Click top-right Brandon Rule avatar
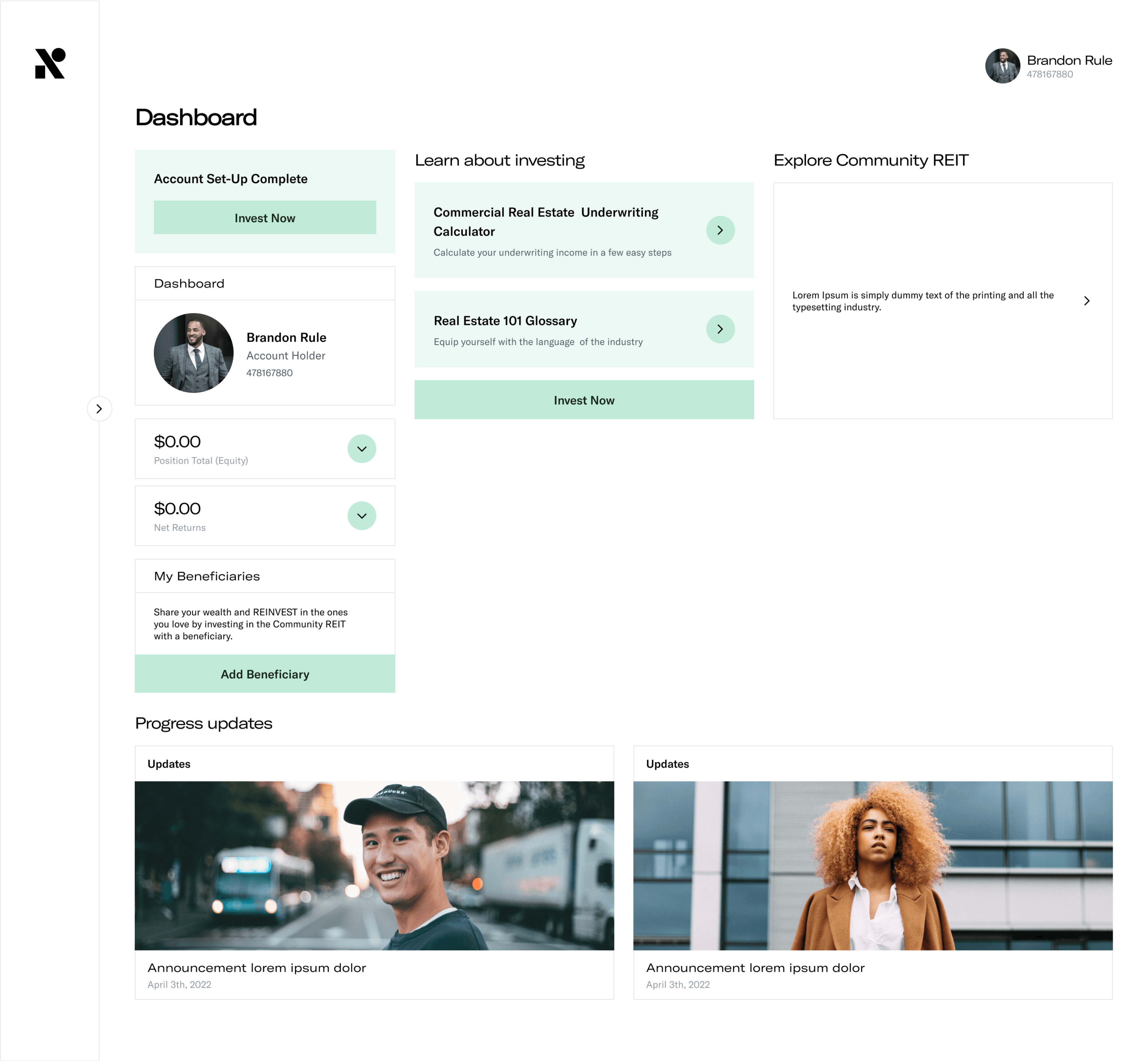 point(1002,65)
